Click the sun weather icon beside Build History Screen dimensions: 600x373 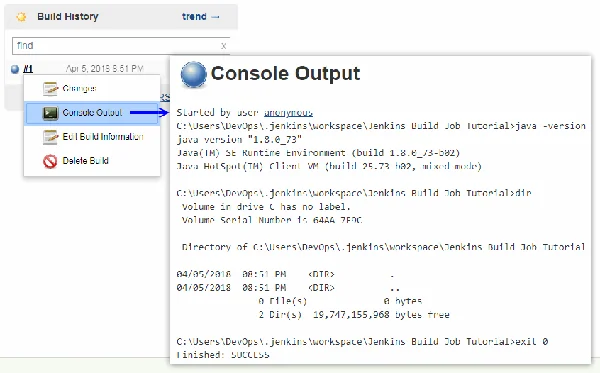21,17
